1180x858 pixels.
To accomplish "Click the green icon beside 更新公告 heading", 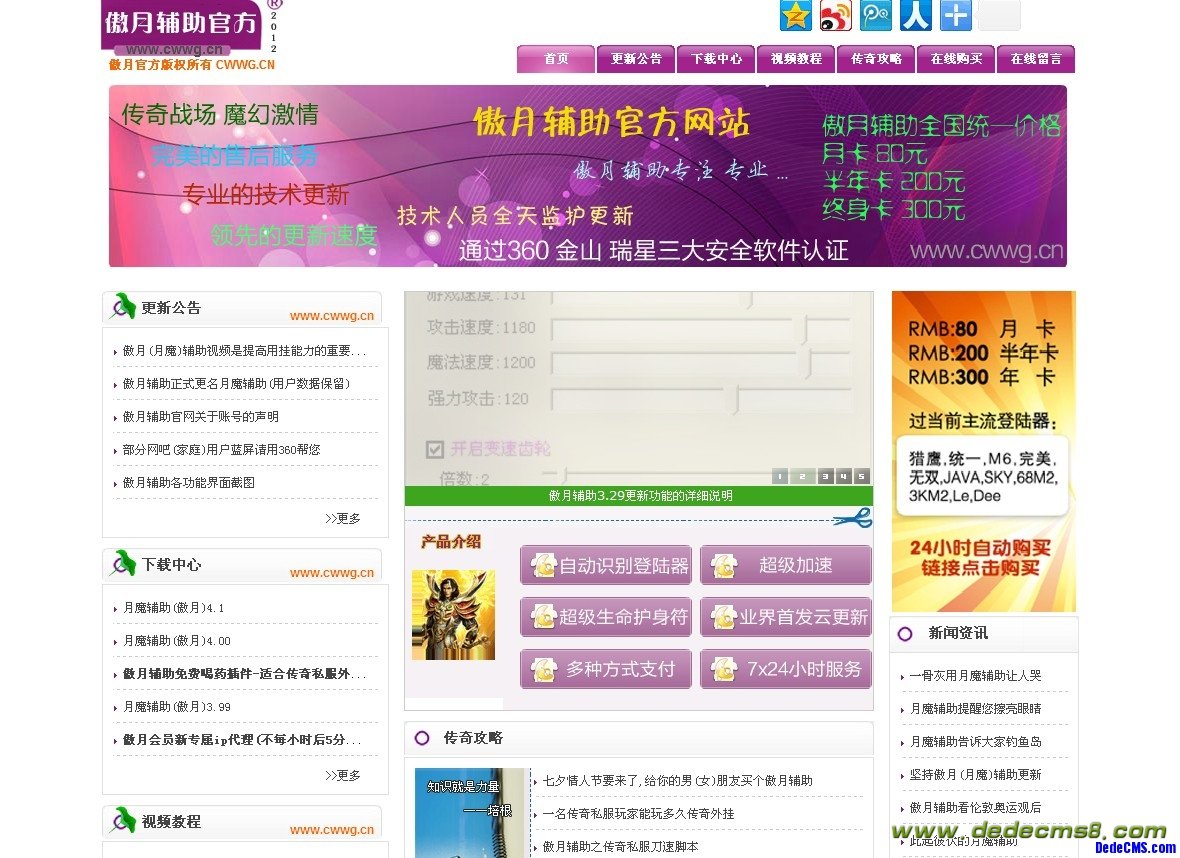I will (123, 307).
